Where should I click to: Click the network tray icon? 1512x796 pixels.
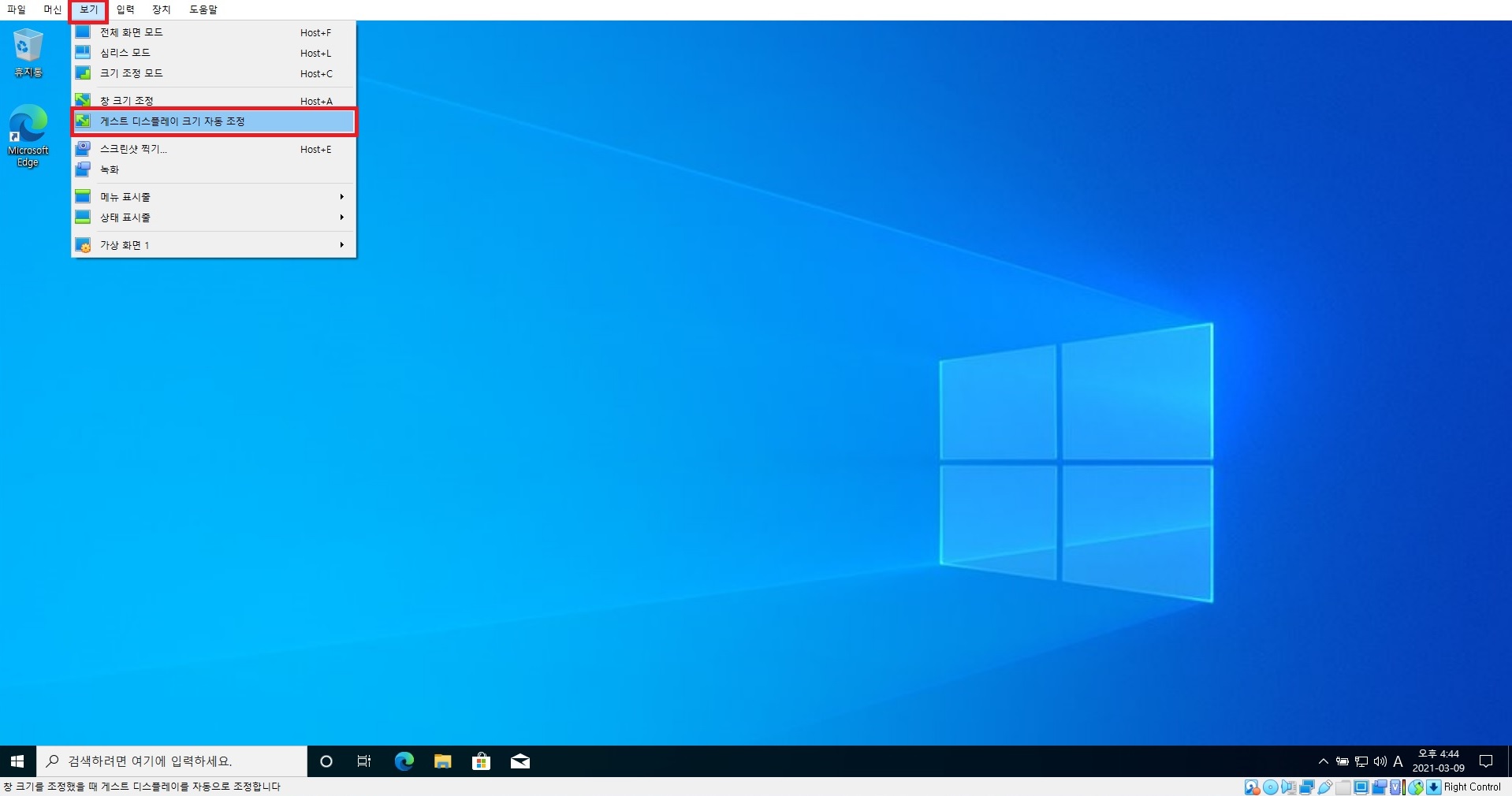1361,761
